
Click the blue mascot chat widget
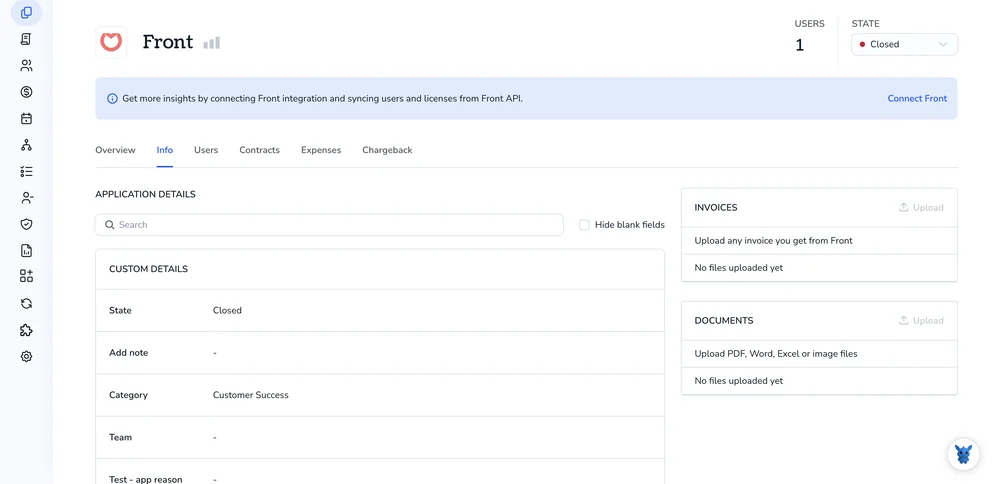tap(963, 454)
